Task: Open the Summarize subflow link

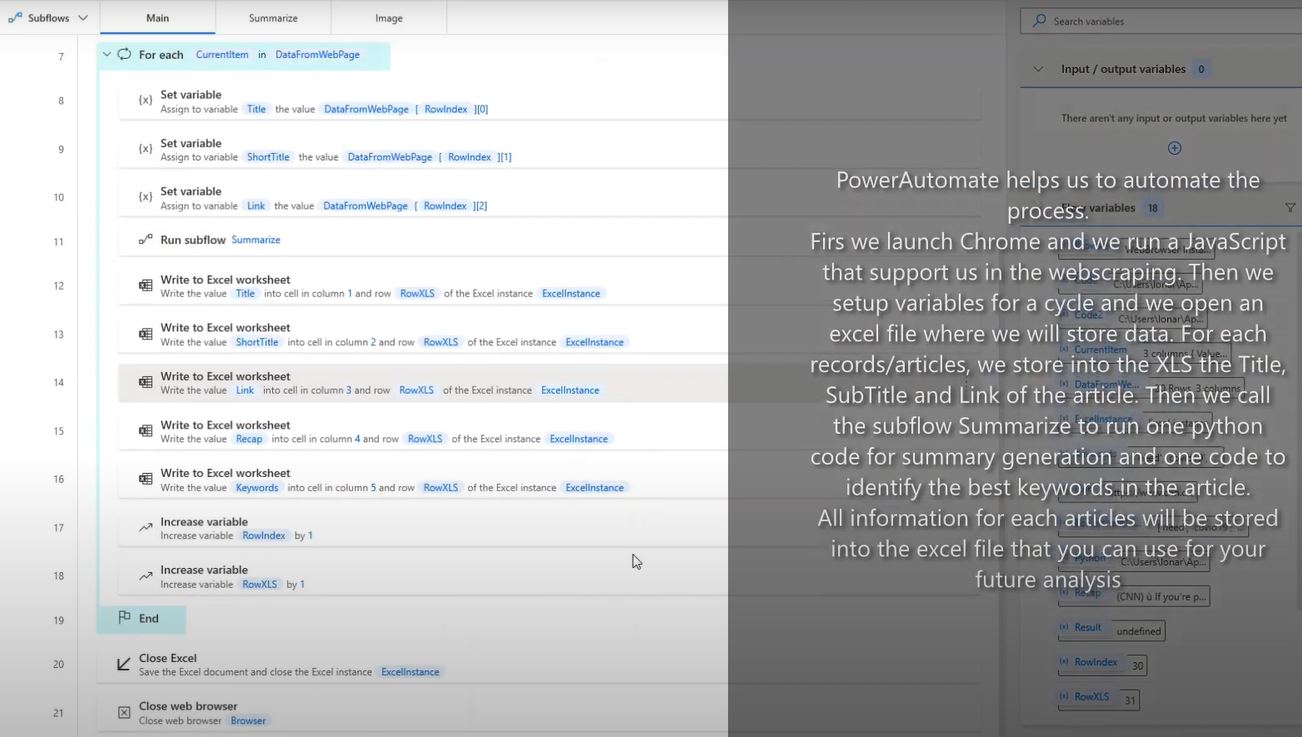Action: 256,240
